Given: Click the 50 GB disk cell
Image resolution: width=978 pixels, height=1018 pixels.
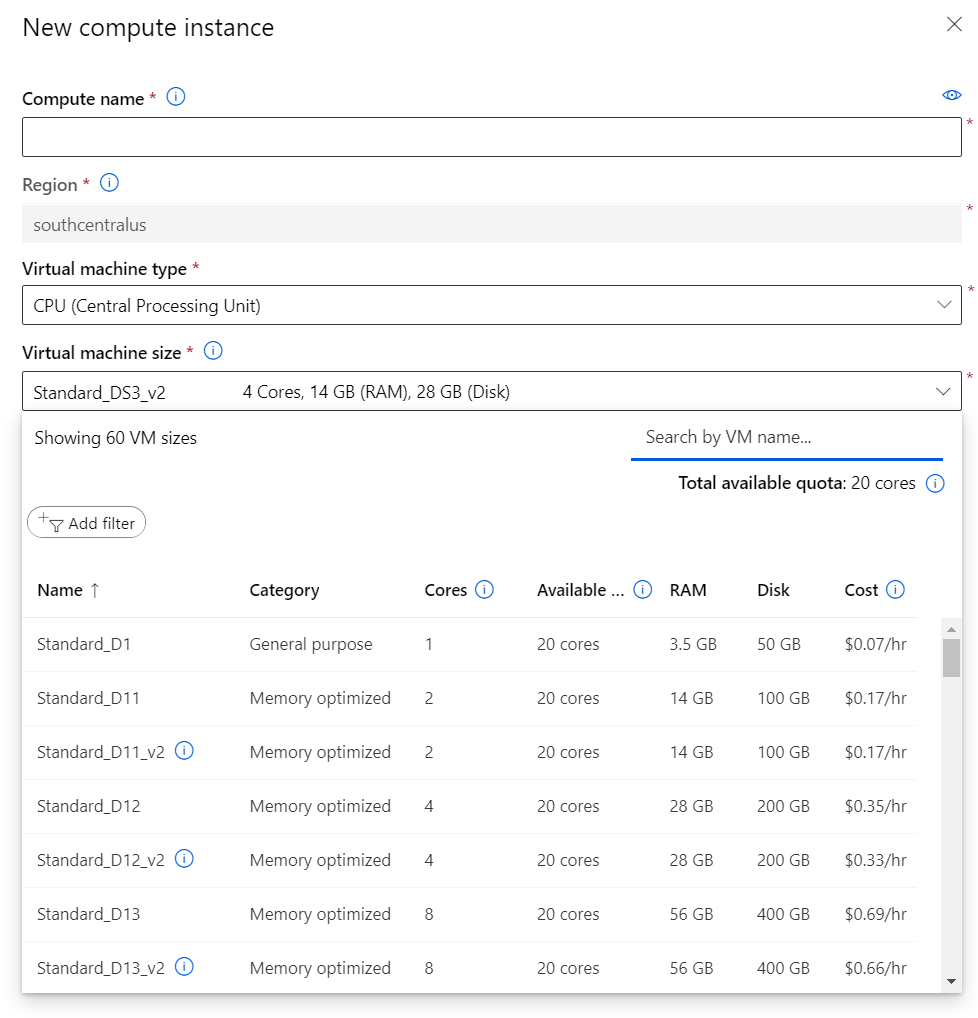Looking at the screenshot, I should click(779, 644).
